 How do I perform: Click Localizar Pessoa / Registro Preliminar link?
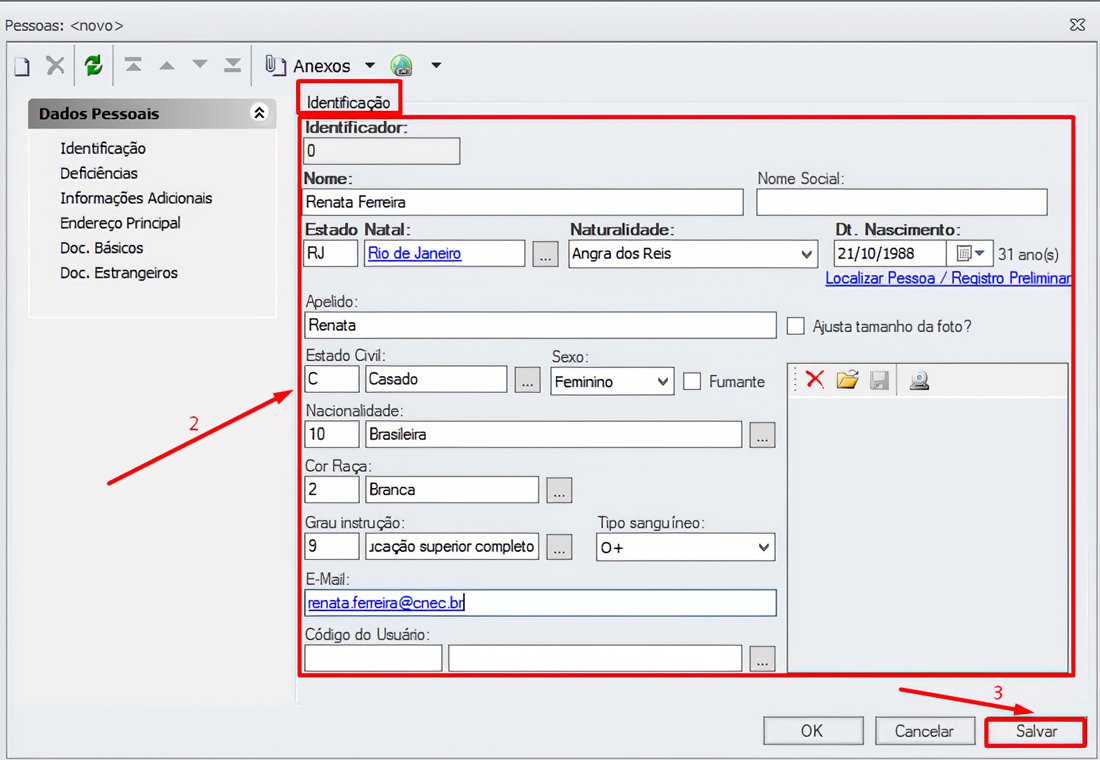point(947,279)
